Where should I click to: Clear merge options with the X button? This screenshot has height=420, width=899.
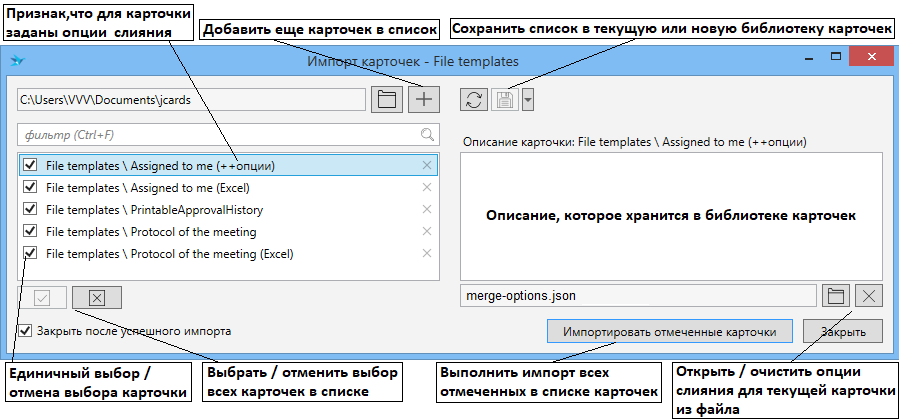click(870, 295)
